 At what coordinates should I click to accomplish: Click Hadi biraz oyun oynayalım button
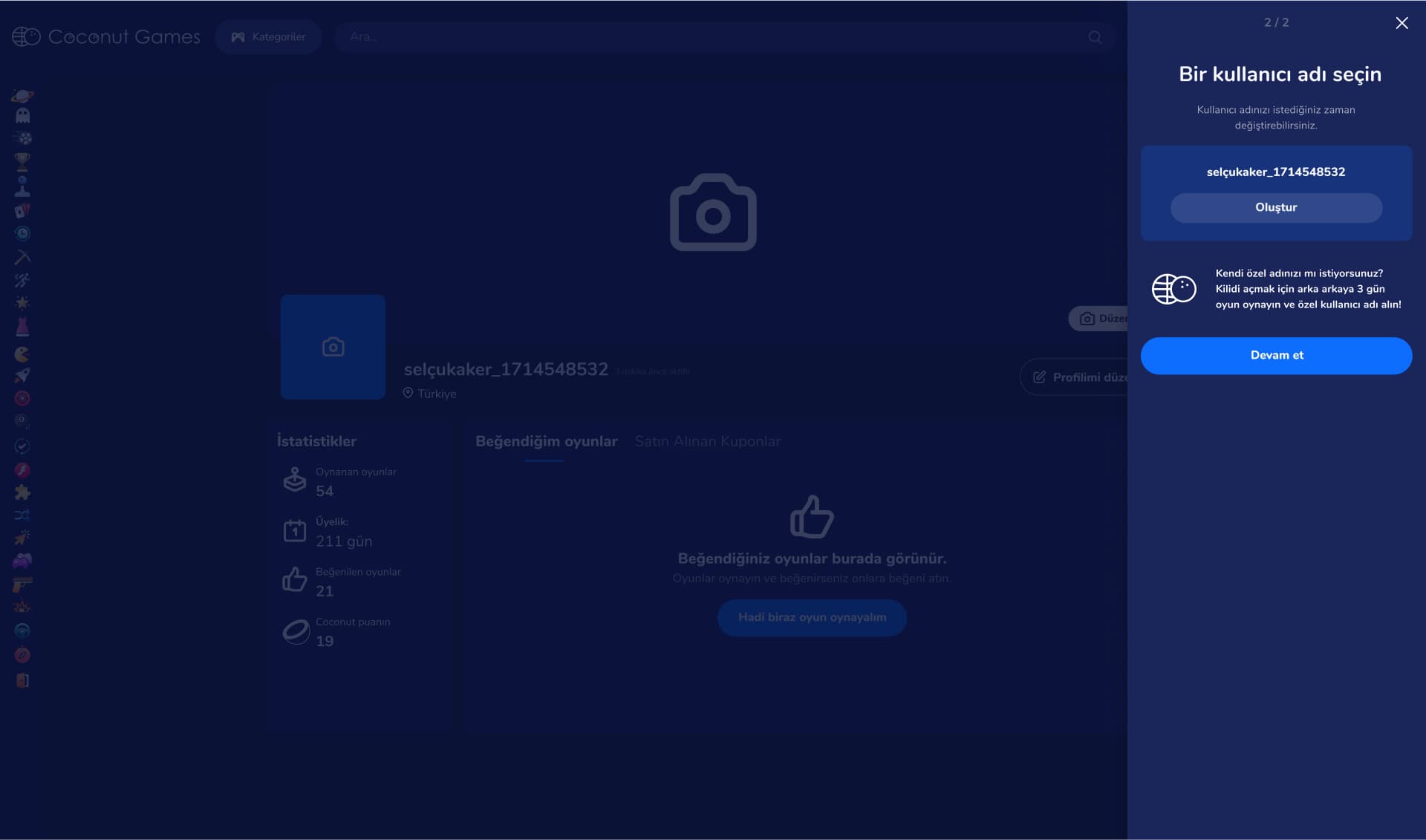coord(812,618)
